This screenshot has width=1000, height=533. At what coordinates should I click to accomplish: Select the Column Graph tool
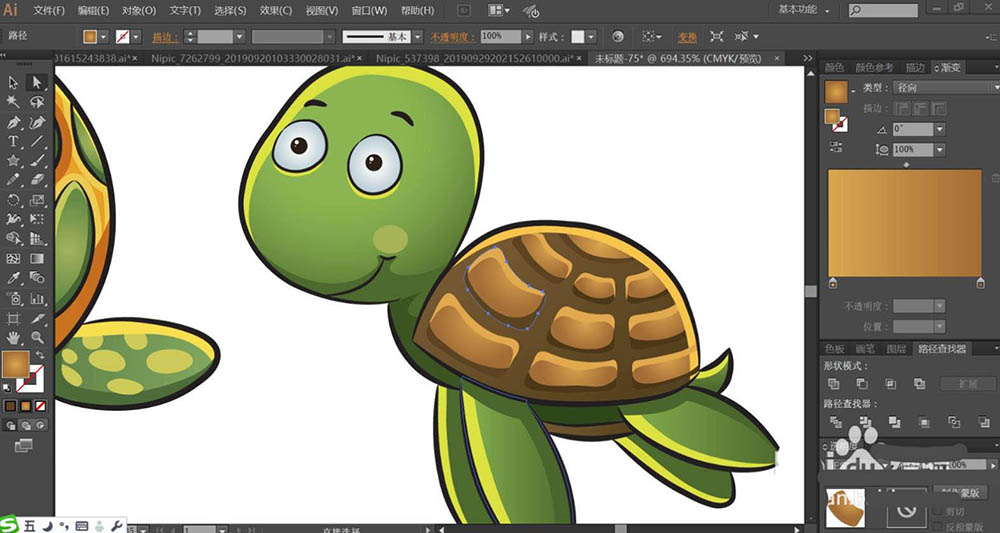(x=37, y=298)
